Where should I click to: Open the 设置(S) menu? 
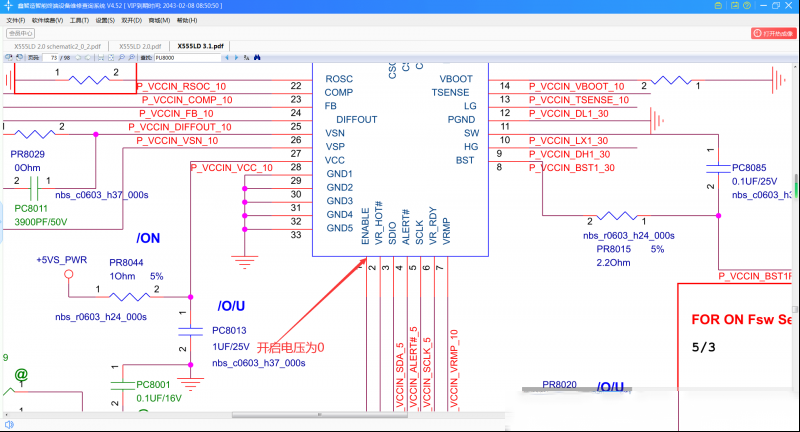[105, 20]
